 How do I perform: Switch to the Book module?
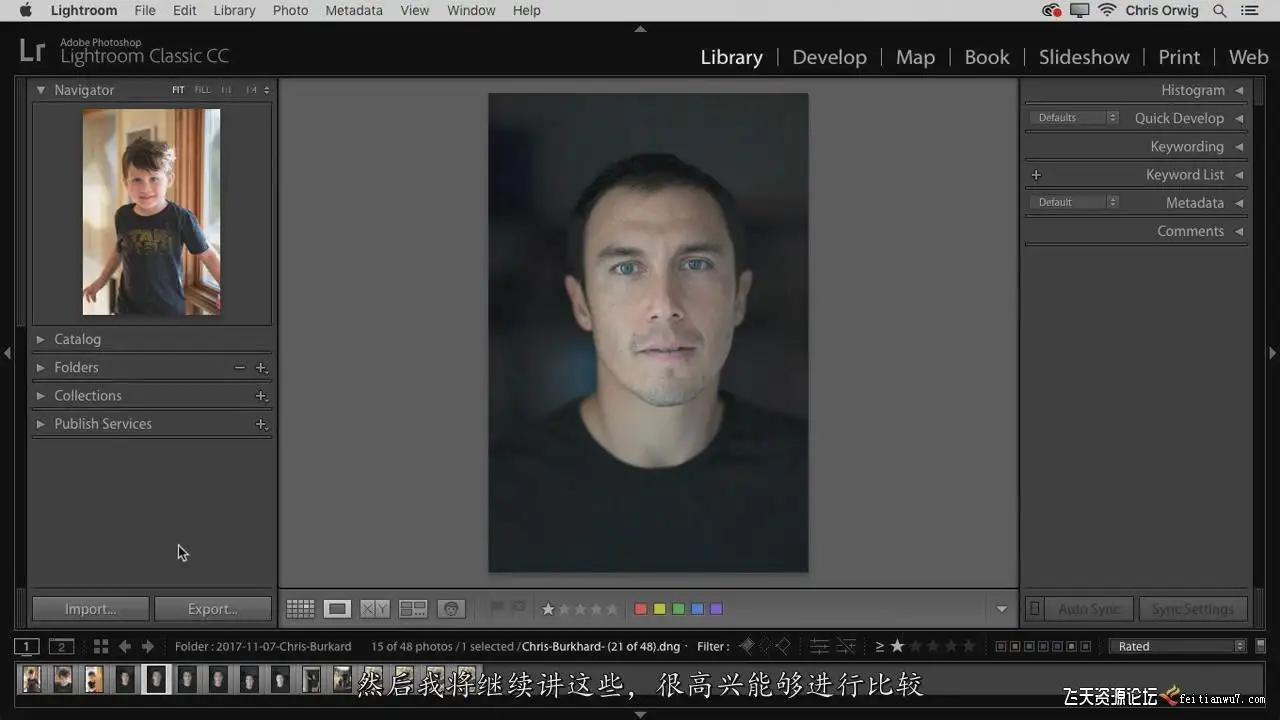click(987, 57)
